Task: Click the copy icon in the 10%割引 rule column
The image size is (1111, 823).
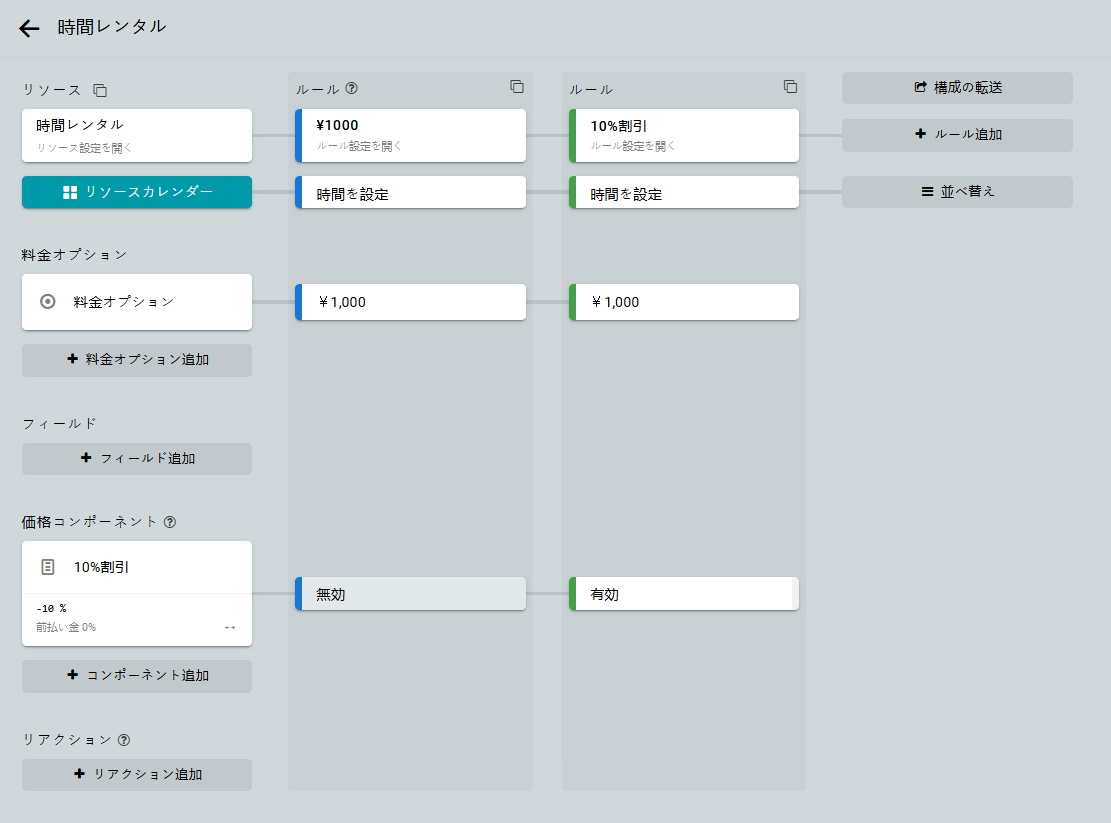Action: coord(790,87)
